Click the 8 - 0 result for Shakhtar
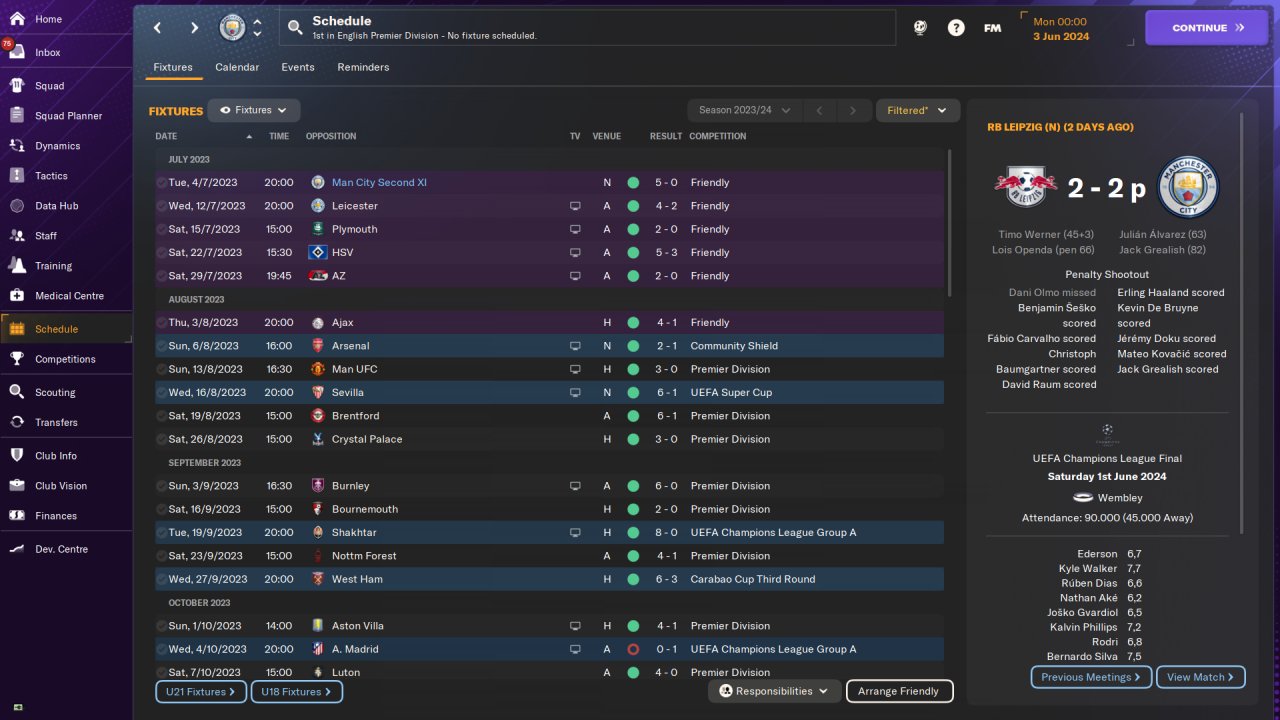Viewport: 1280px width, 720px height. (x=667, y=533)
